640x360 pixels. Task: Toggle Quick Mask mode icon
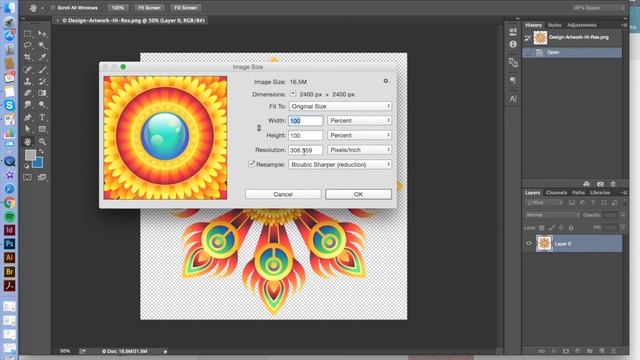coord(27,177)
